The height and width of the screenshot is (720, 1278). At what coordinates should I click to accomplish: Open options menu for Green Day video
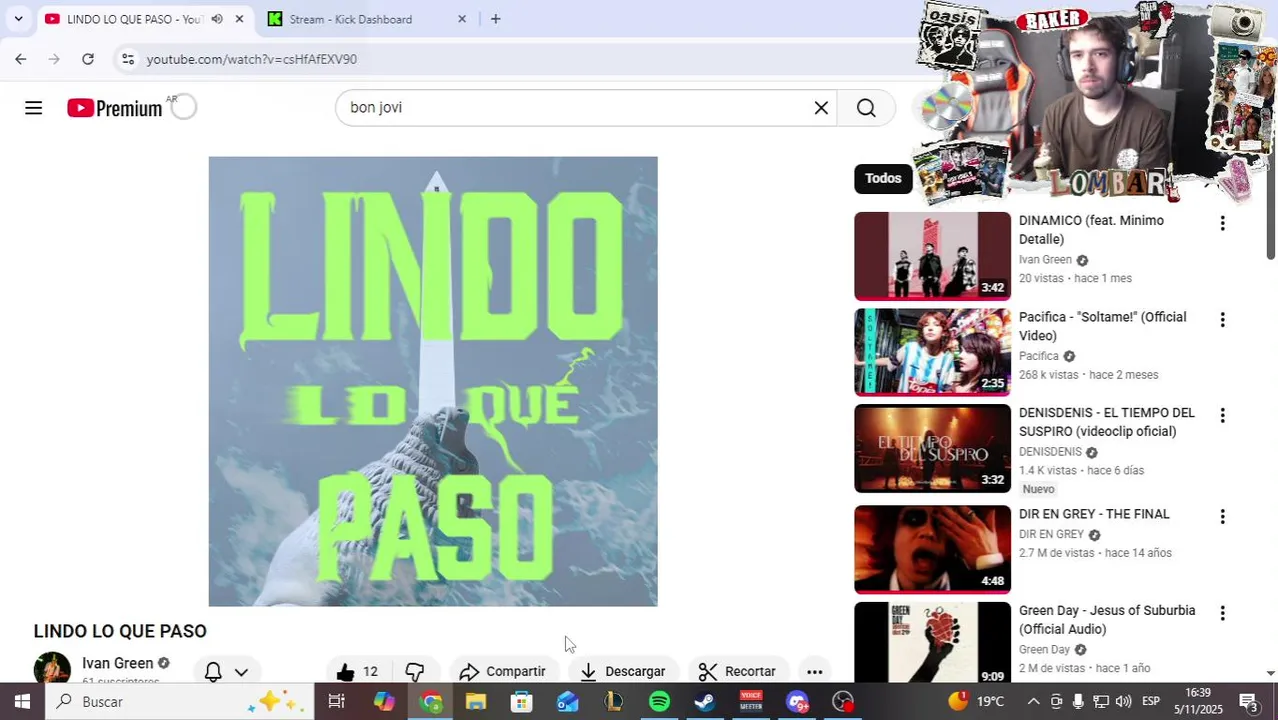pyautogui.click(x=1222, y=613)
